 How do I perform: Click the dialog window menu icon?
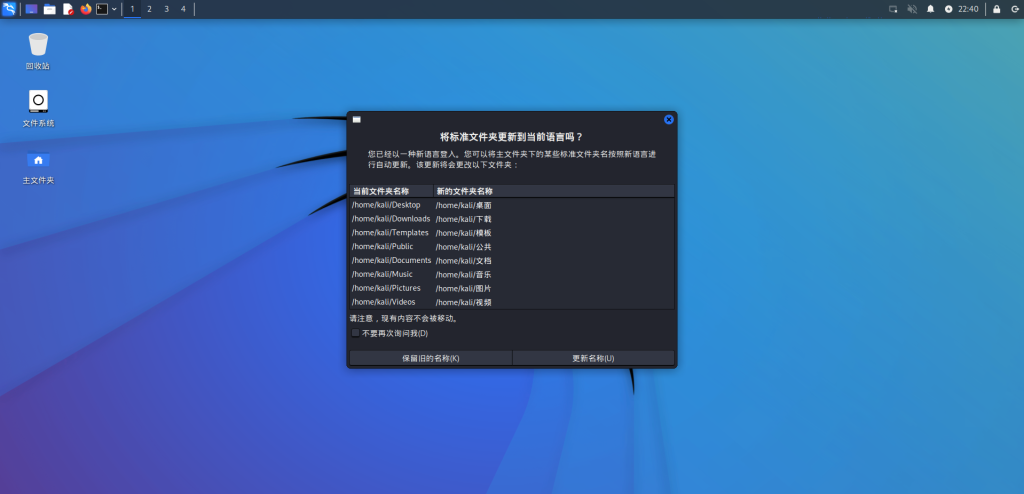point(357,120)
